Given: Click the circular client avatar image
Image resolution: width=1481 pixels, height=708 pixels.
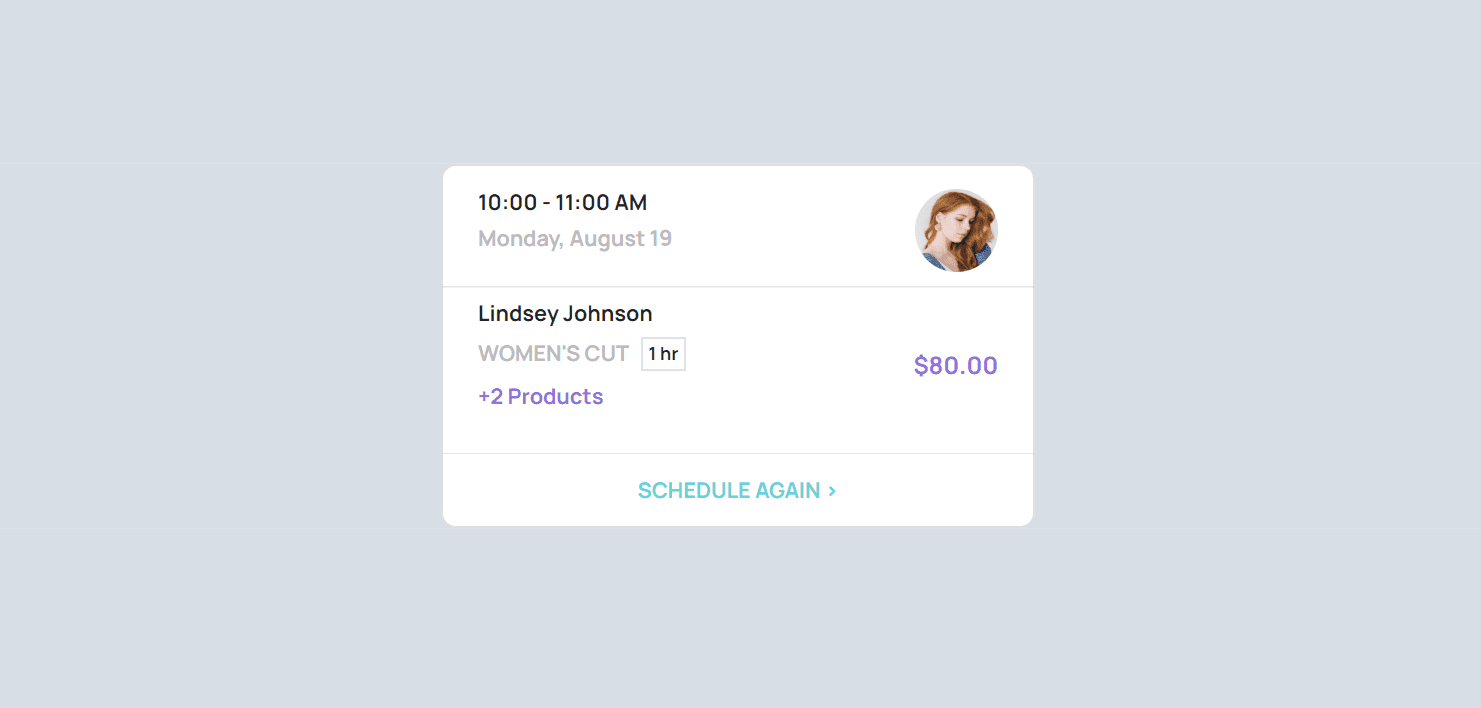Looking at the screenshot, I should tap(956, 230).
